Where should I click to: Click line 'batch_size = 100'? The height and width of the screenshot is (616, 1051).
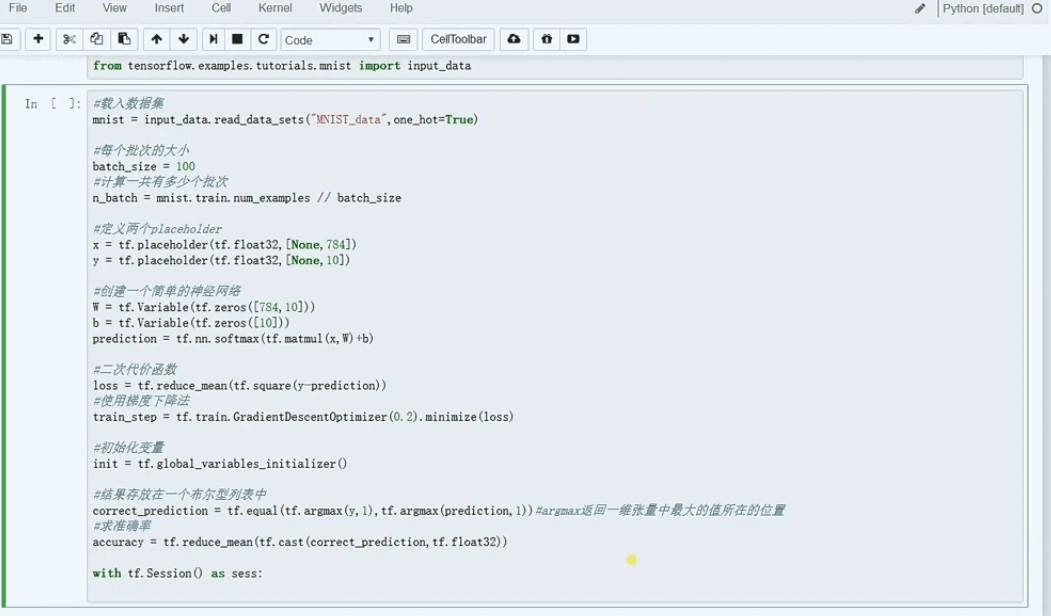coord(143,166)
